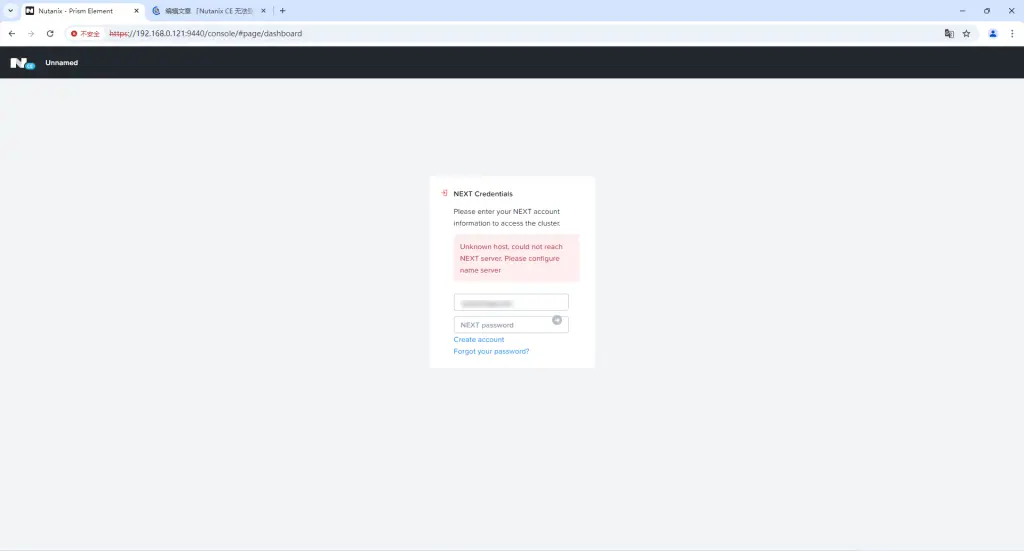
Task: Reload the page
Action: point(50,33)
